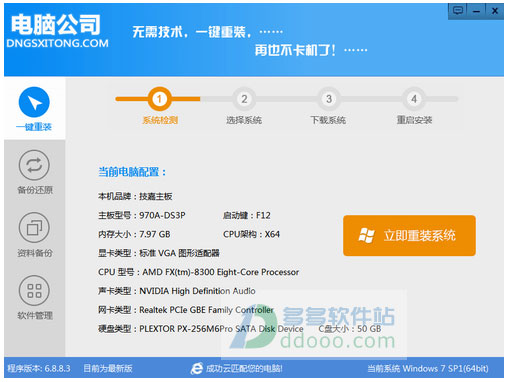This screenshot has height=382, width=511.
Task: Select step 4 重启安装 circle
Action: tap(414, 99)
